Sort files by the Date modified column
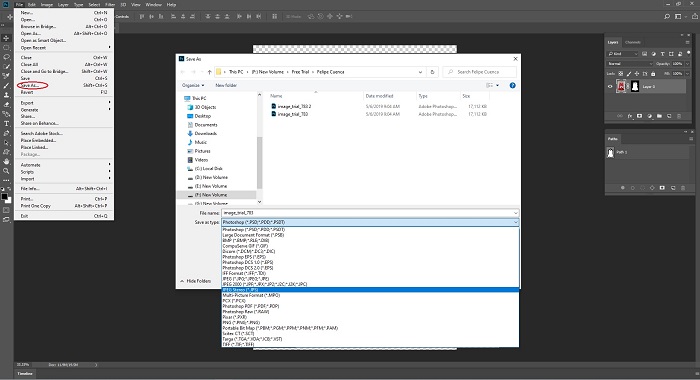The height and width of the screenshot is (380, 700). (x=379, y=96)
